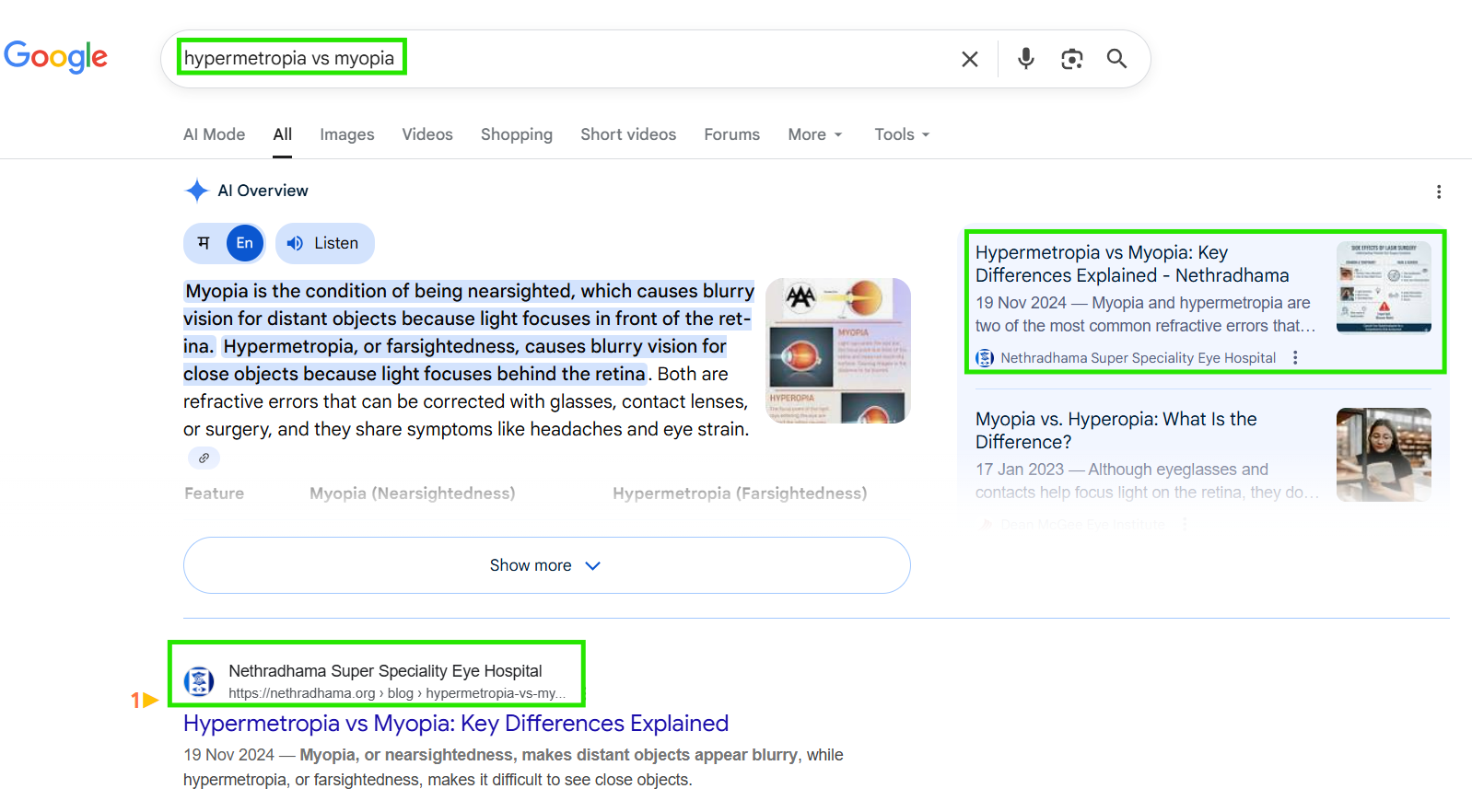The width and height of the screenshot is (1472, 812).
Task: Open the AI Mode tab
Action: pyautogui.click(x=214, y=134)
